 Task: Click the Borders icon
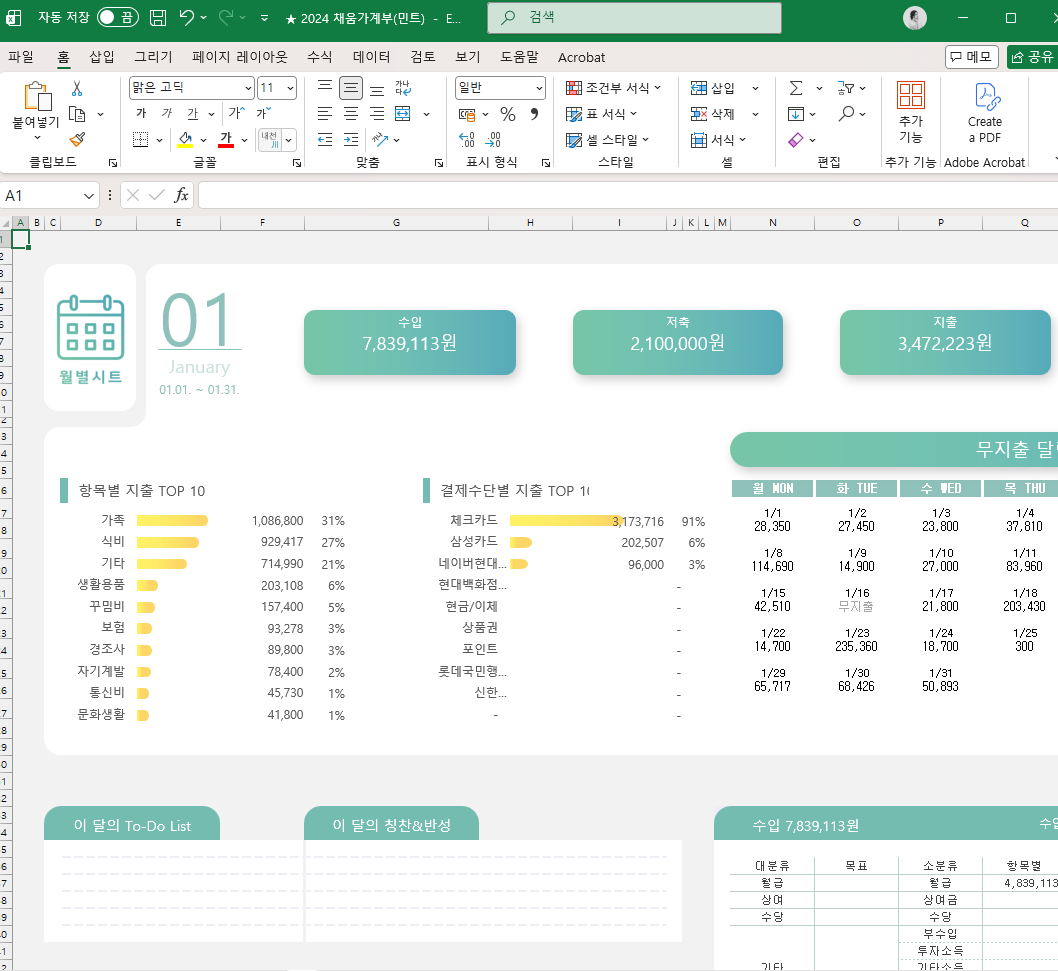(x=140, y=140)
